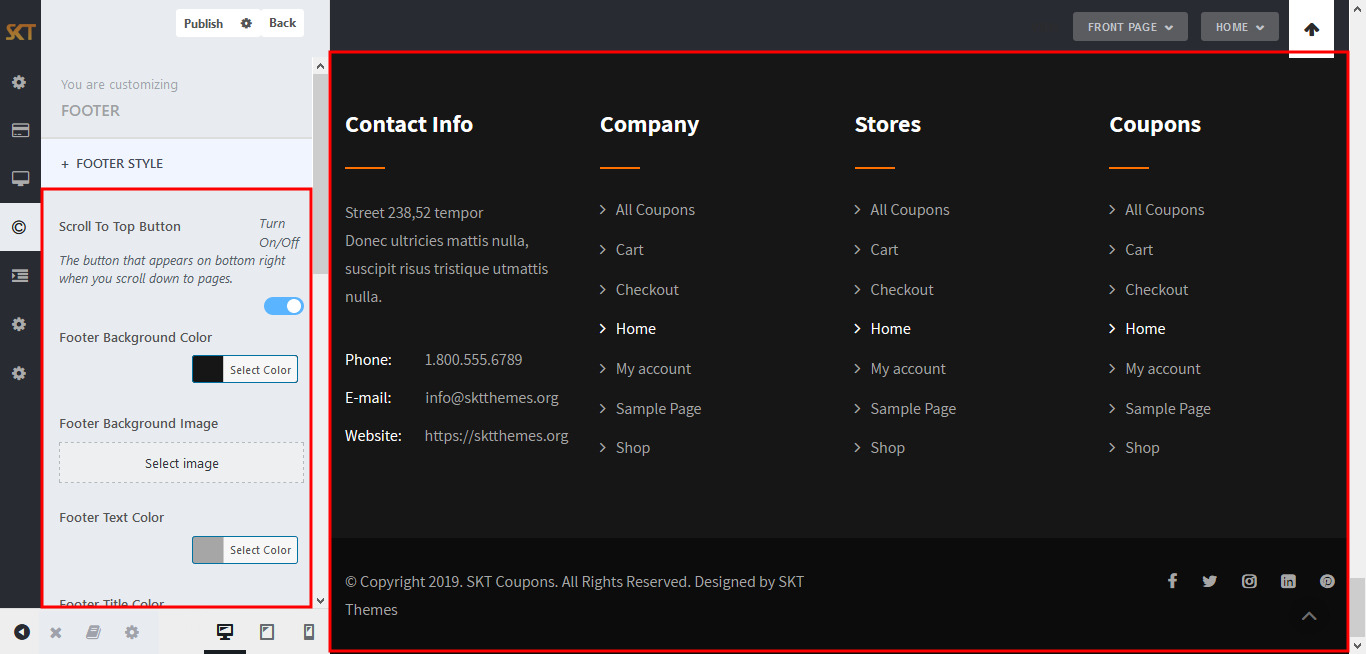The width and height of the screenshot is (1366, 654).
Task: Click the Twitter bird icon in footer
Action: click(x=1210, y=581)
